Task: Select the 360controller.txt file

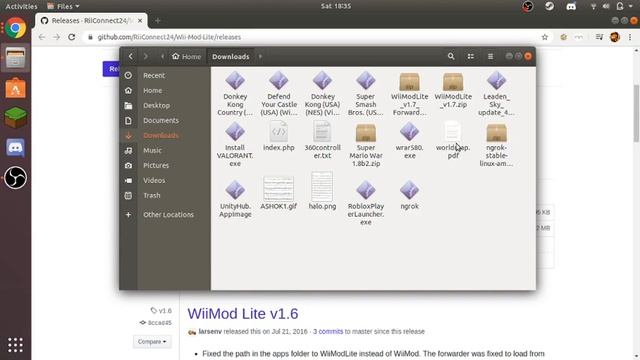Action: pyautogui.click(x=322, y=140)
